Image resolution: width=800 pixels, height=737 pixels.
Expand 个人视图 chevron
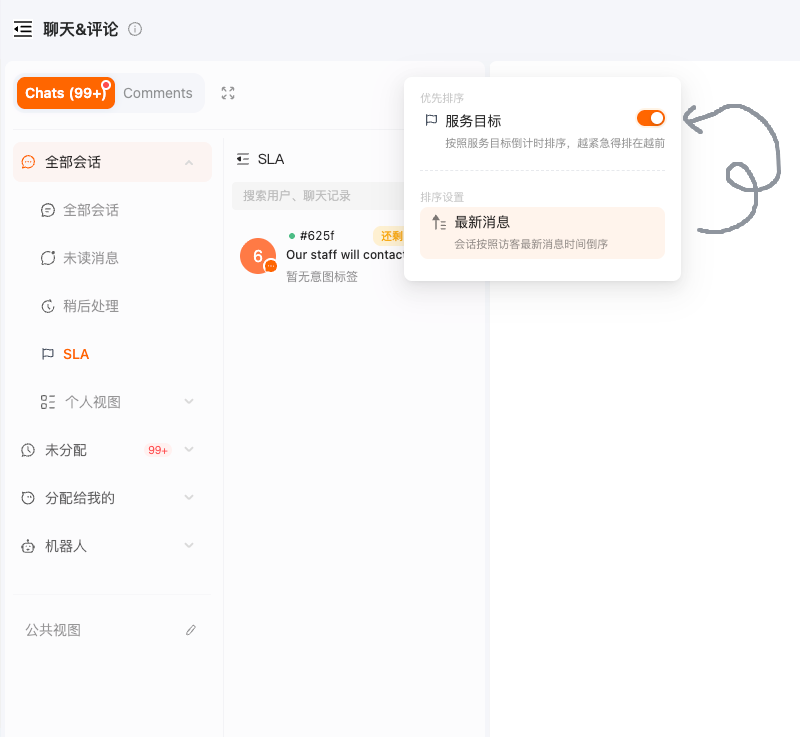point(189,401)
